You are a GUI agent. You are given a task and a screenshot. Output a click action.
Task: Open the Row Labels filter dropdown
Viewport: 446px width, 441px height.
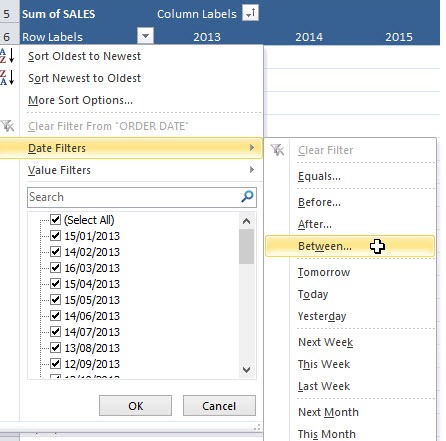(145, 36)
